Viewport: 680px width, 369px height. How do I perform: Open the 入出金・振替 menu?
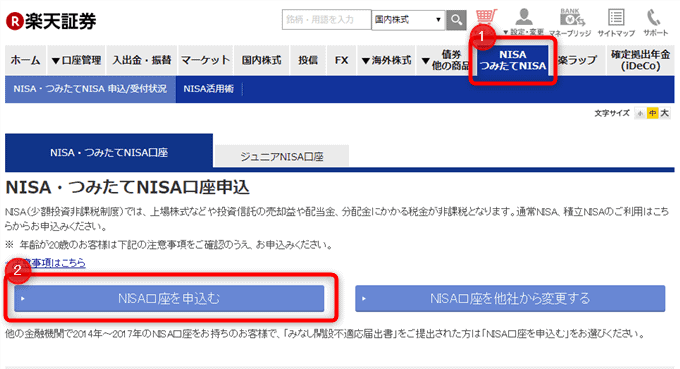[x=141, y=60]
